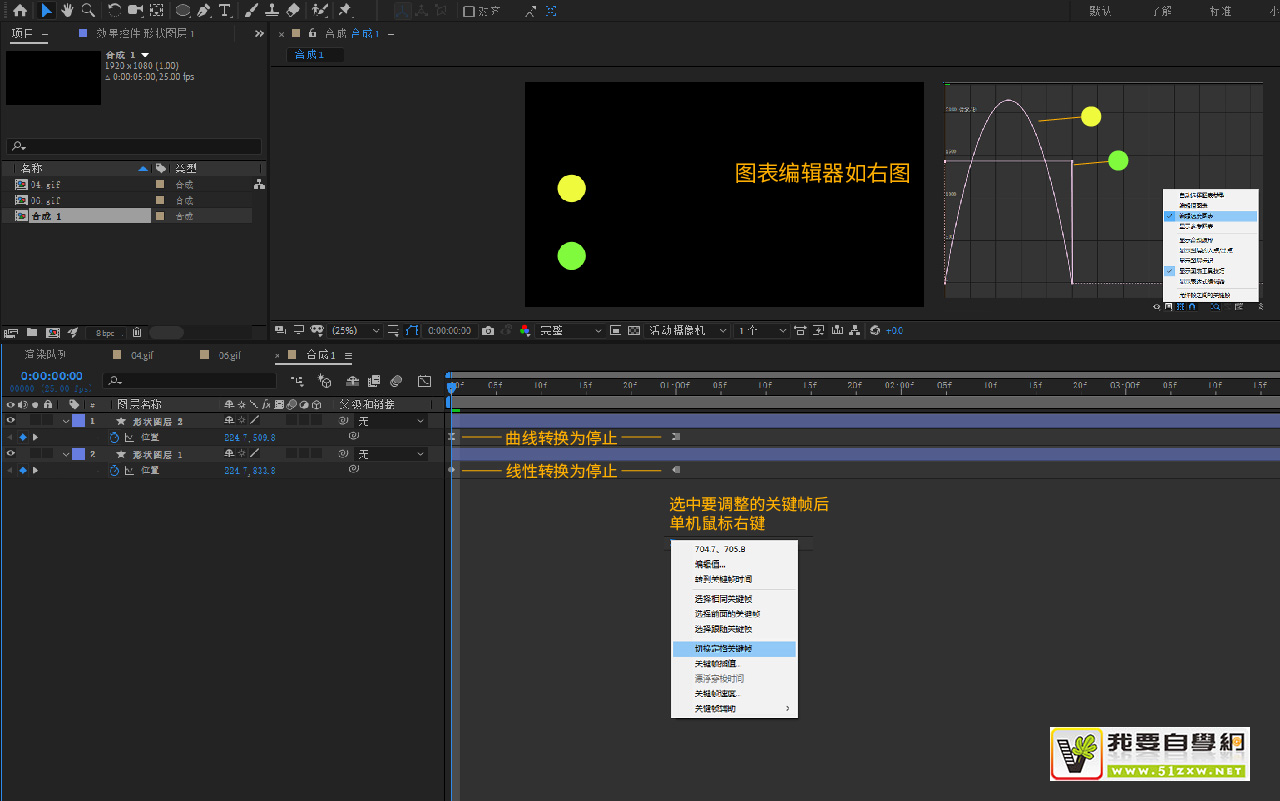Select the Pen tool

point(204,10)
